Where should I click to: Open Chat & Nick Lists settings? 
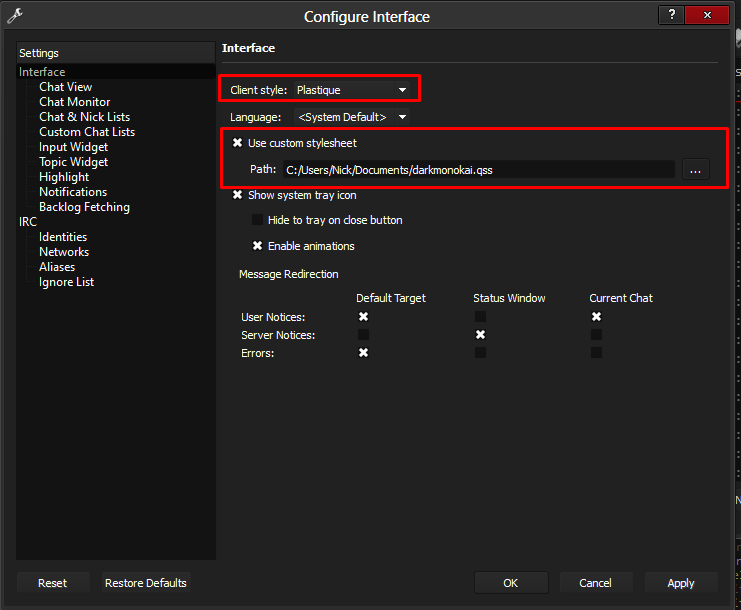tap(84, 117)
